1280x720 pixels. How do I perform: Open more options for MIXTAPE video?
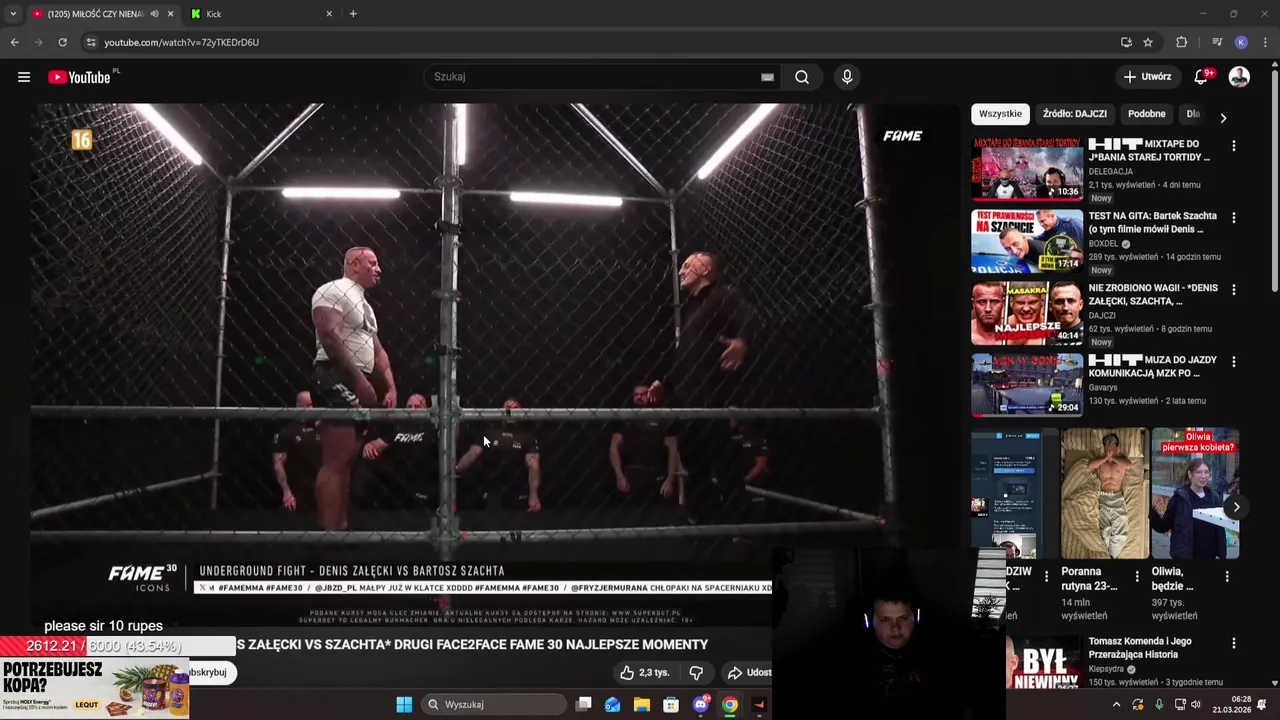click(1233, 146)
